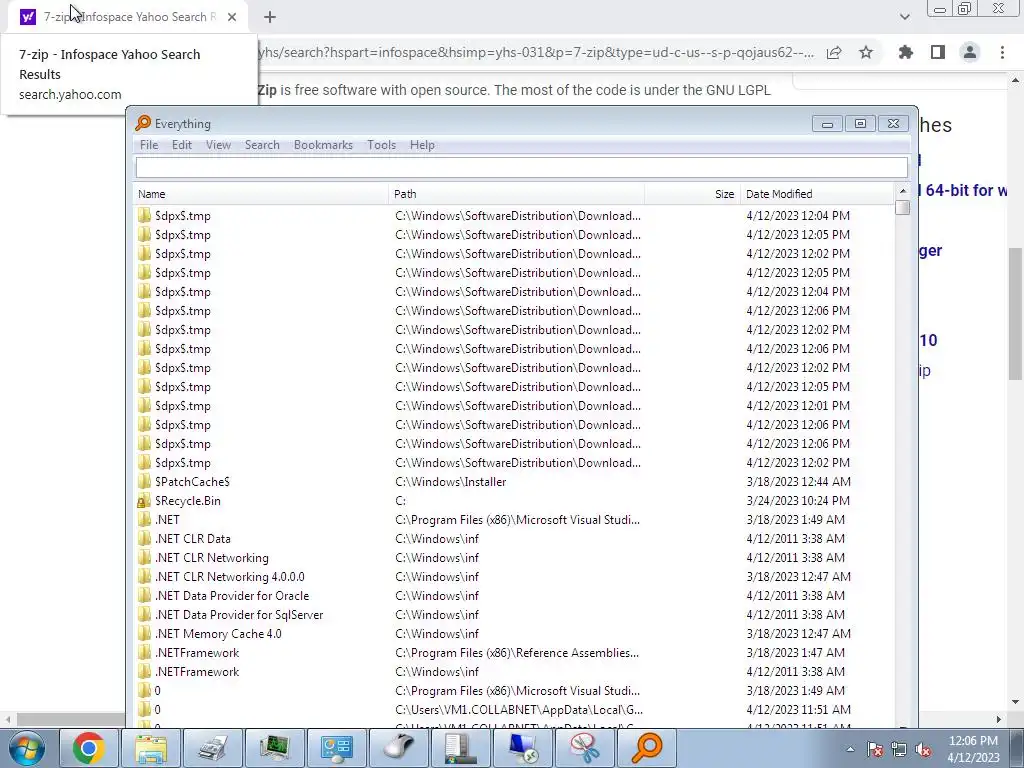Focus the Everything search box

(x=522, y=167)
